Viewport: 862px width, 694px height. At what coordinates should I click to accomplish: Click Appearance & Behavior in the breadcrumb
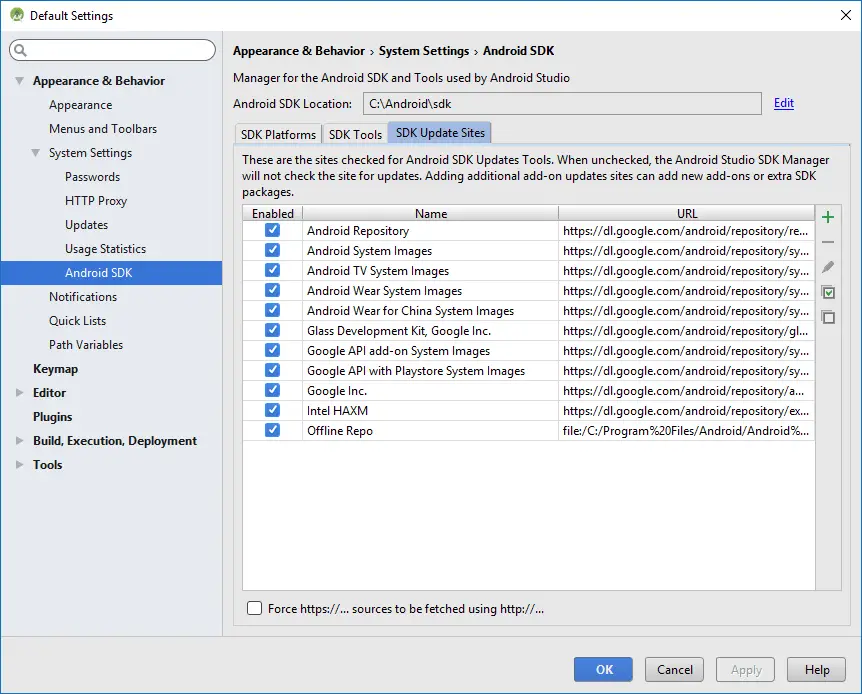coord(299,51)
